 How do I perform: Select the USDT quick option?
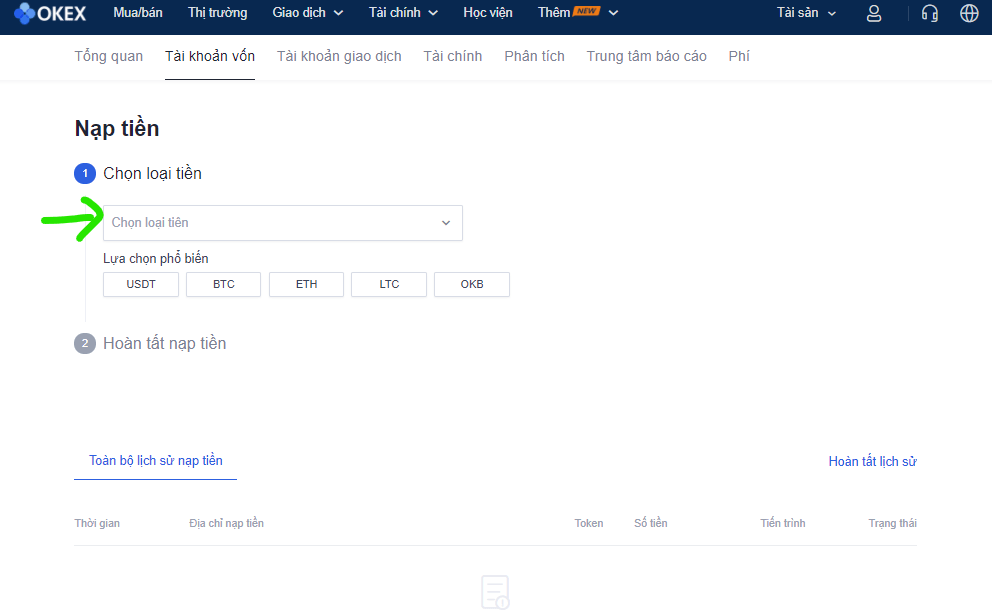click(141, 285)
